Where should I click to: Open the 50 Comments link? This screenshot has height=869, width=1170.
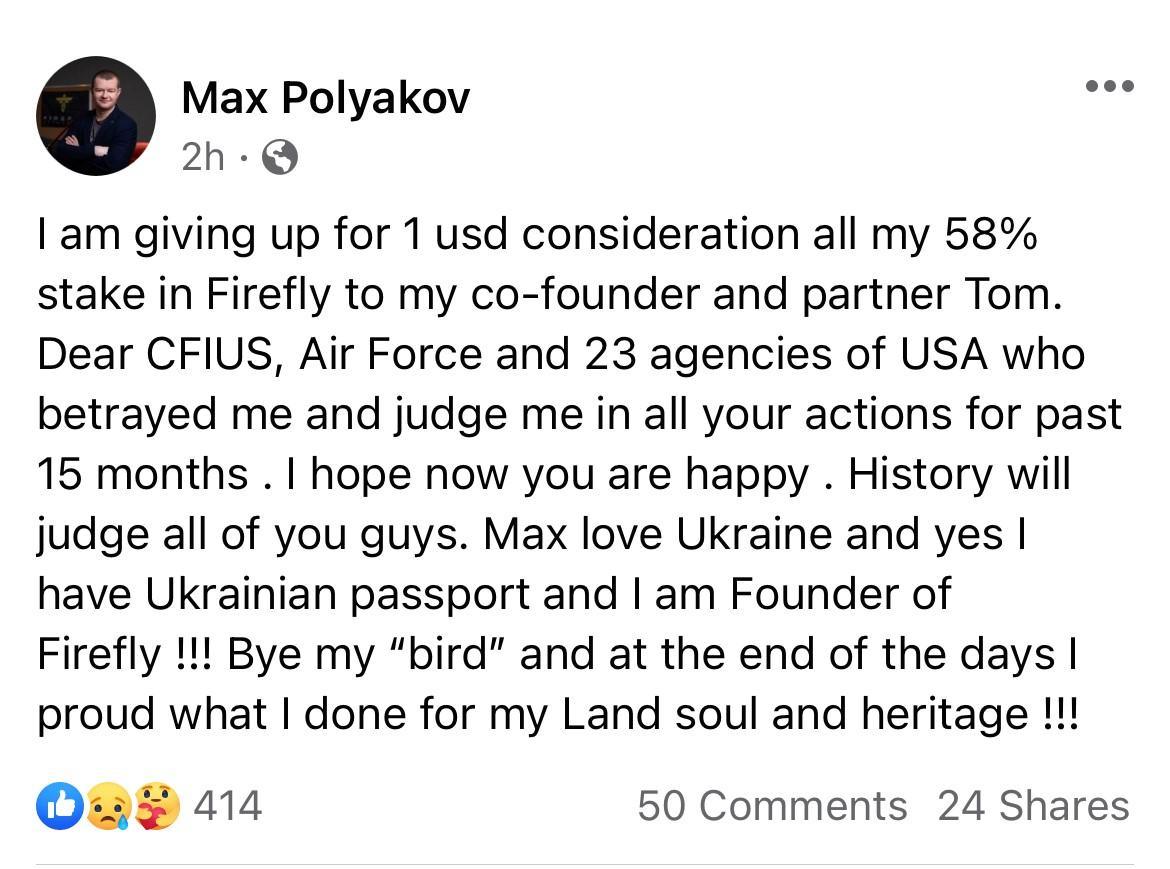pyautogui.click(x=772, y=806)
